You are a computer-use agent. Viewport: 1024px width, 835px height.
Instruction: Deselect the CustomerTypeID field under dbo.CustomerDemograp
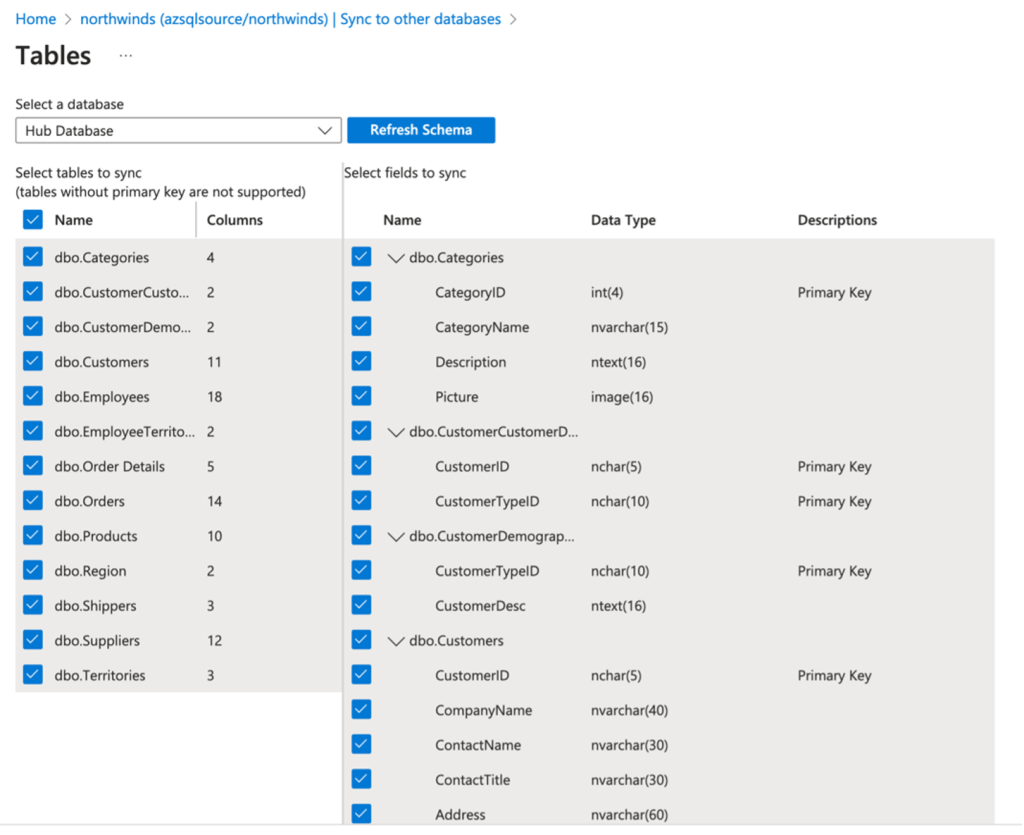360,569
